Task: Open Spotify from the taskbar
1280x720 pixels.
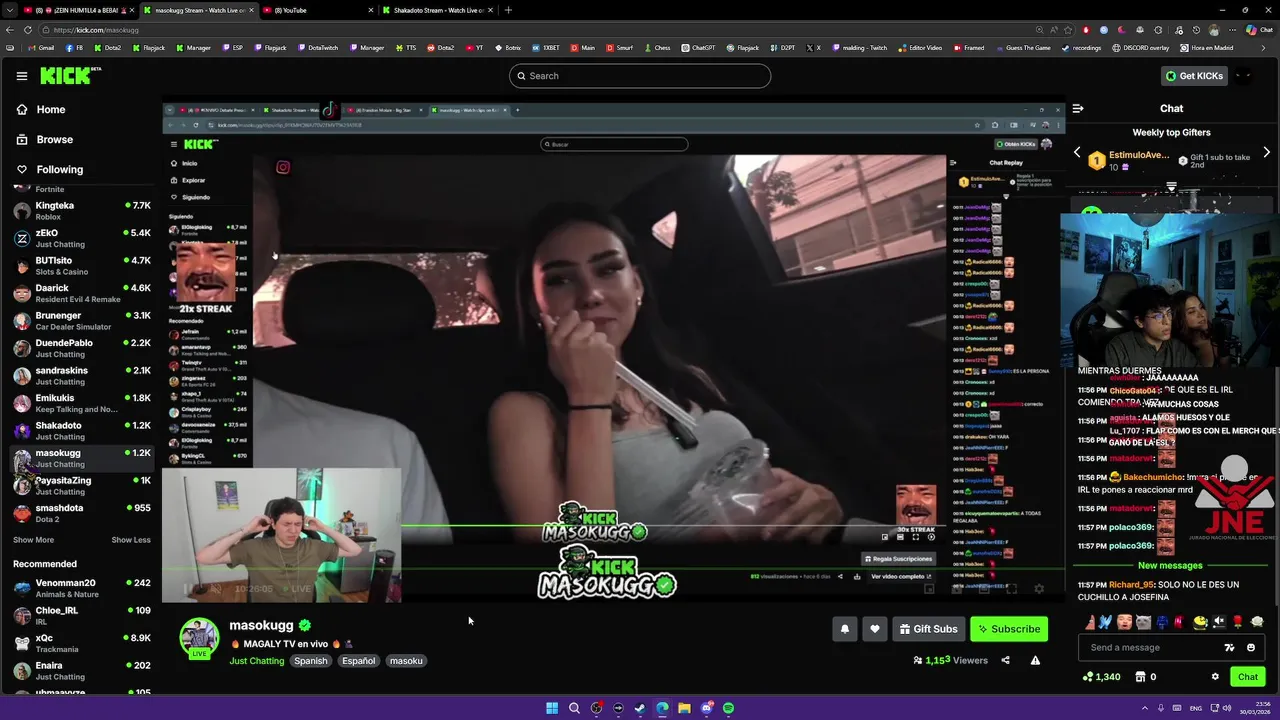Action: click(x=728, y=708)
